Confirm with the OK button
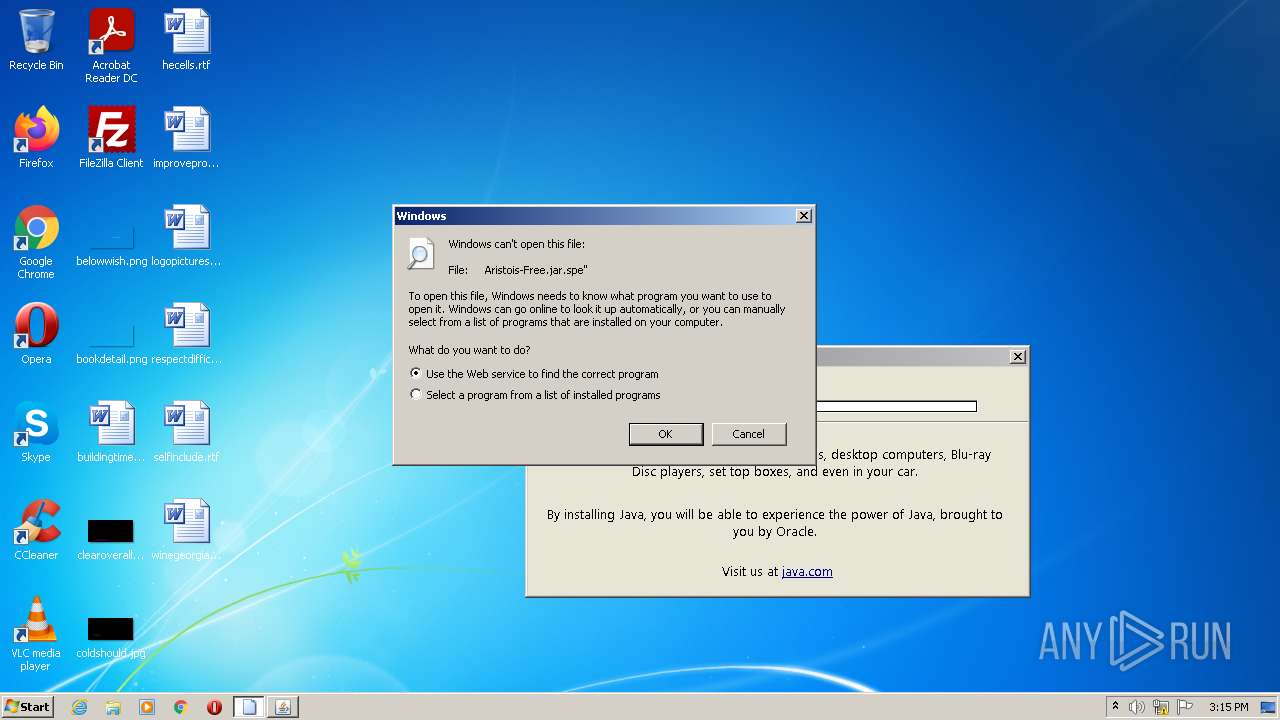The image size is (1280, 720). point(665,434)
